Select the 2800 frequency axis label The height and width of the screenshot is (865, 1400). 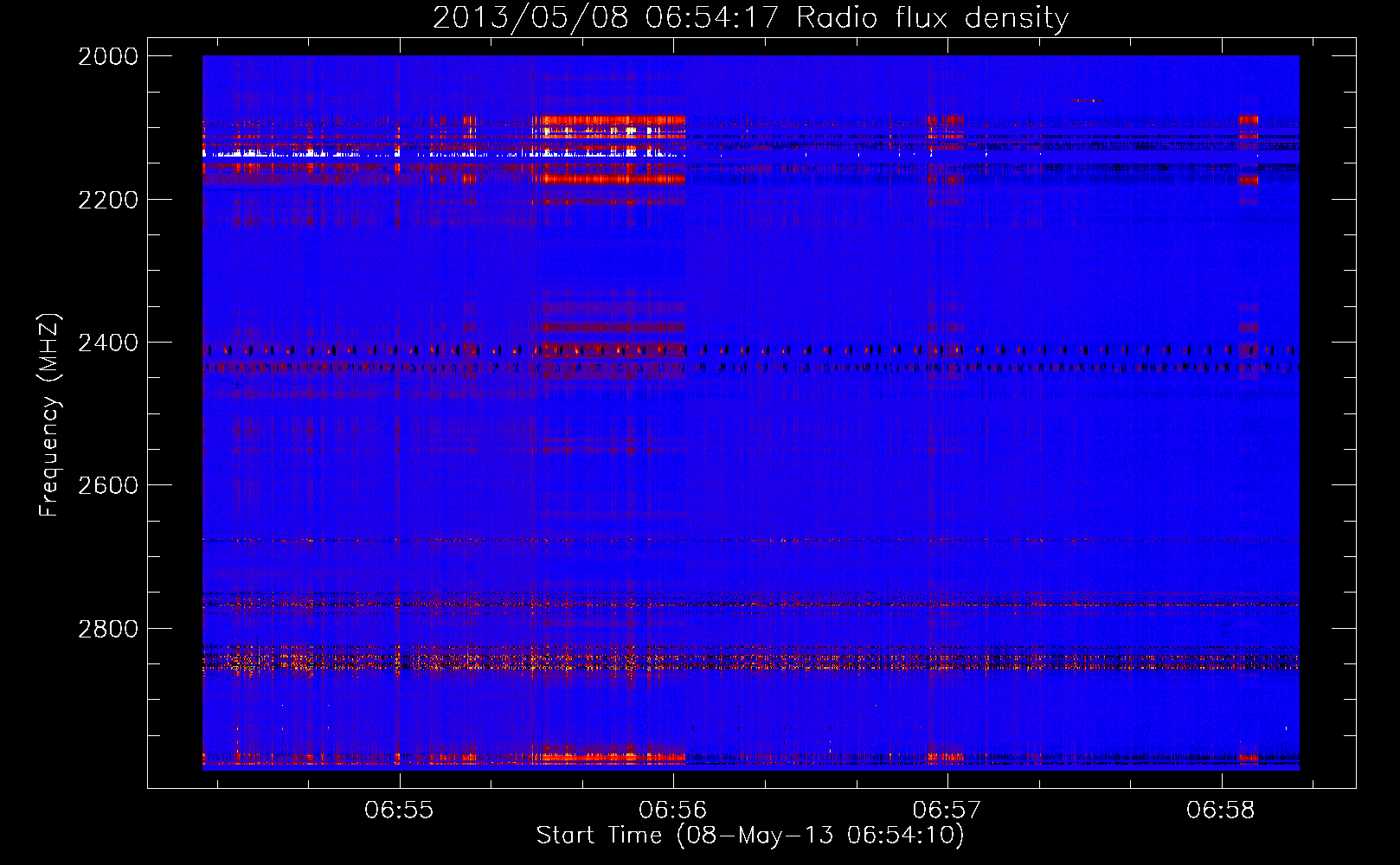pos(108,629)
